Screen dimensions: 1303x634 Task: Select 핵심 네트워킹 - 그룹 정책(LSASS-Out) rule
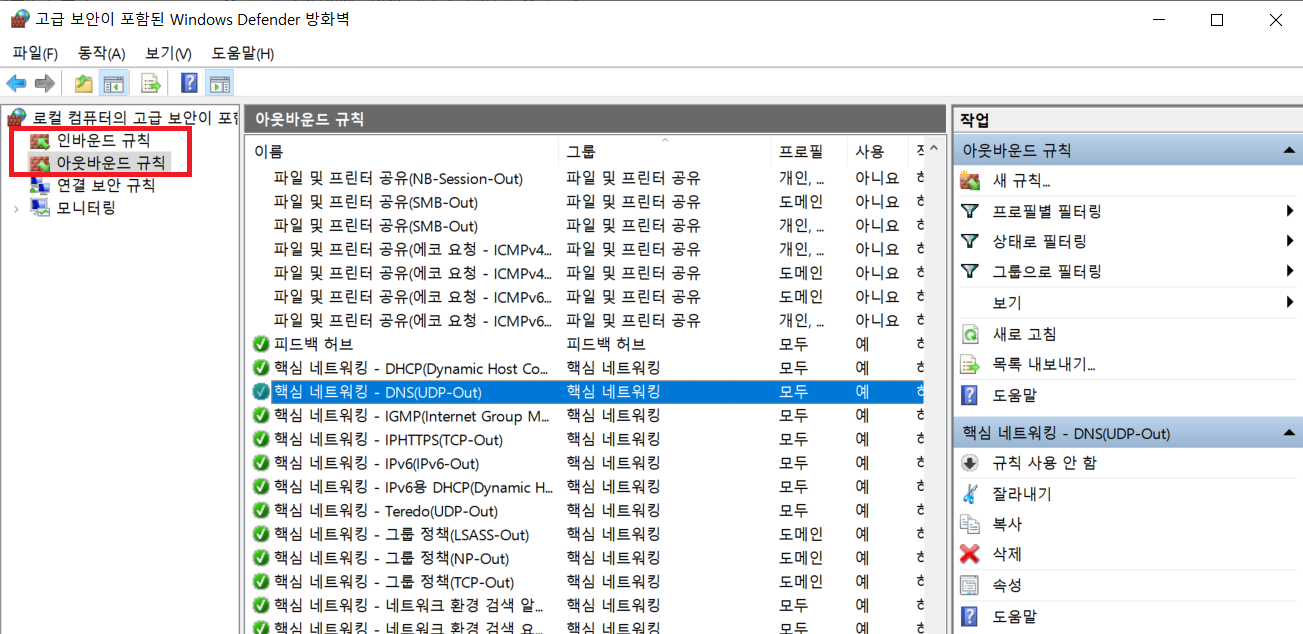tap(401, 535)
